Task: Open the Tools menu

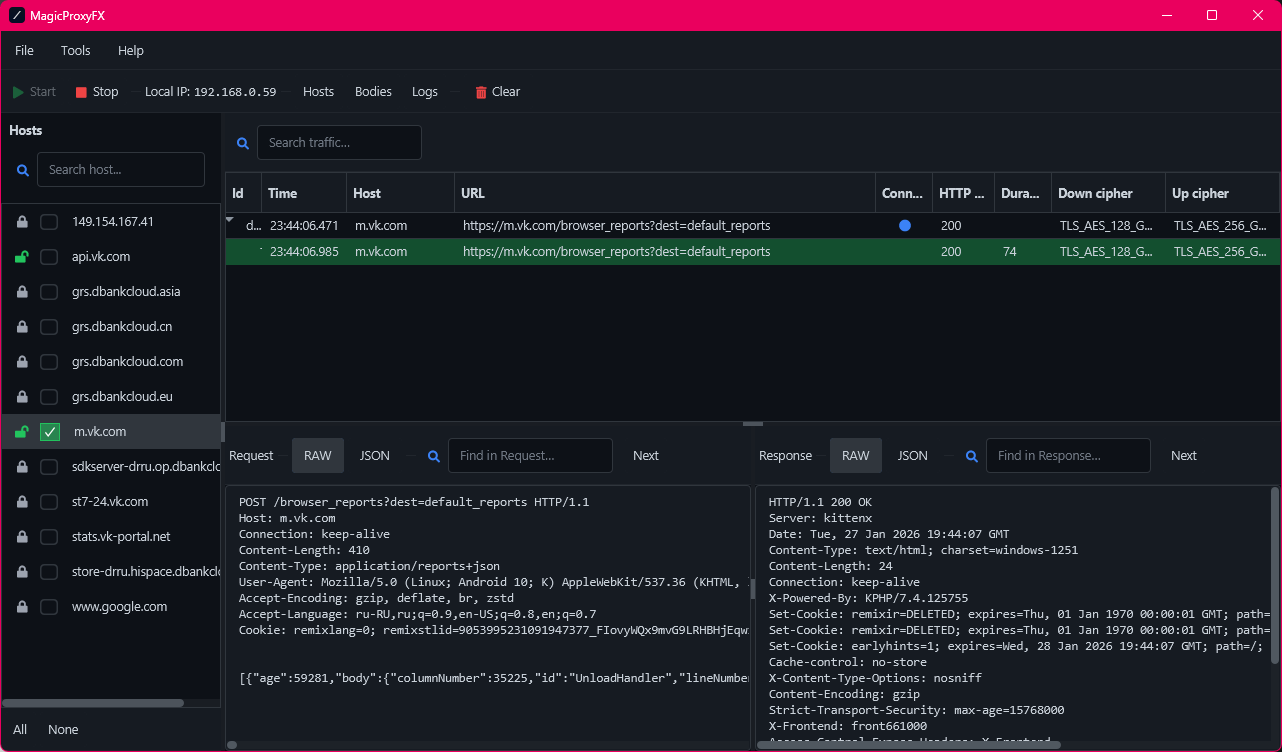Action: click(x=75, y=51)
